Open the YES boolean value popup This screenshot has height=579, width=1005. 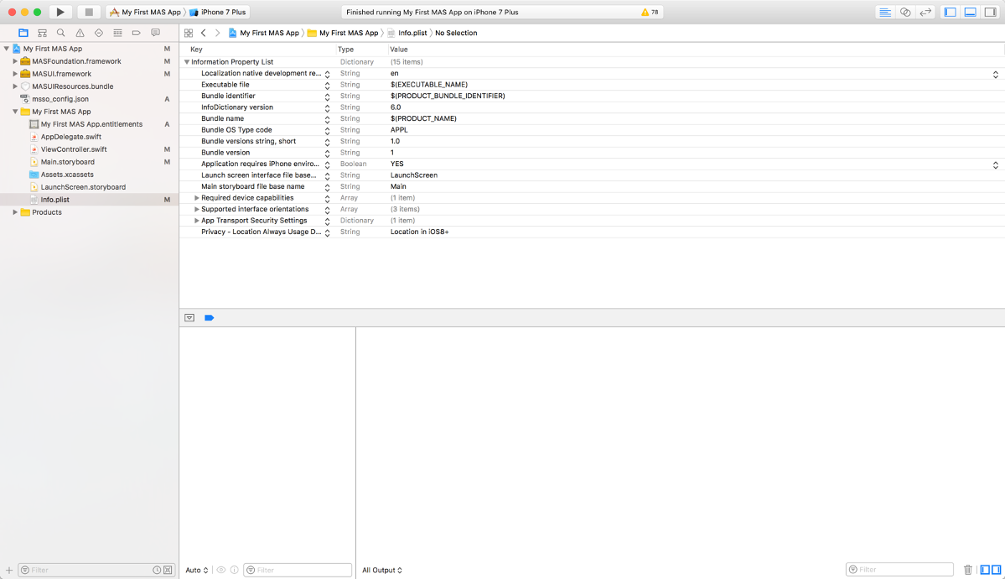(995, 164)
